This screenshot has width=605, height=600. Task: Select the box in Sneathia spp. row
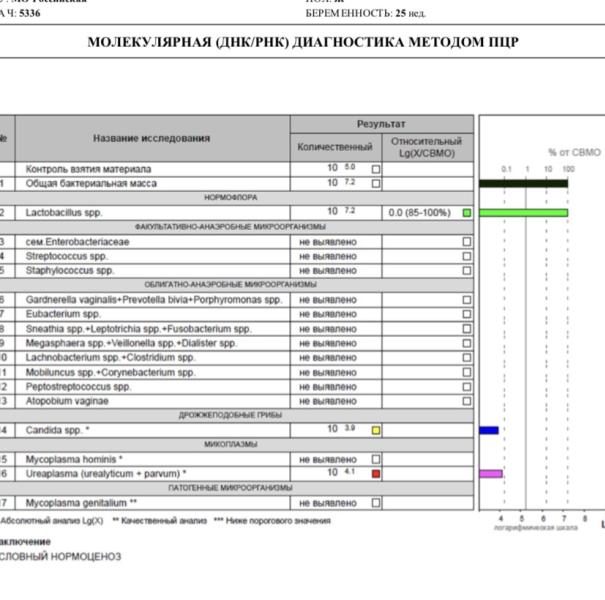(x=467, y=329)
